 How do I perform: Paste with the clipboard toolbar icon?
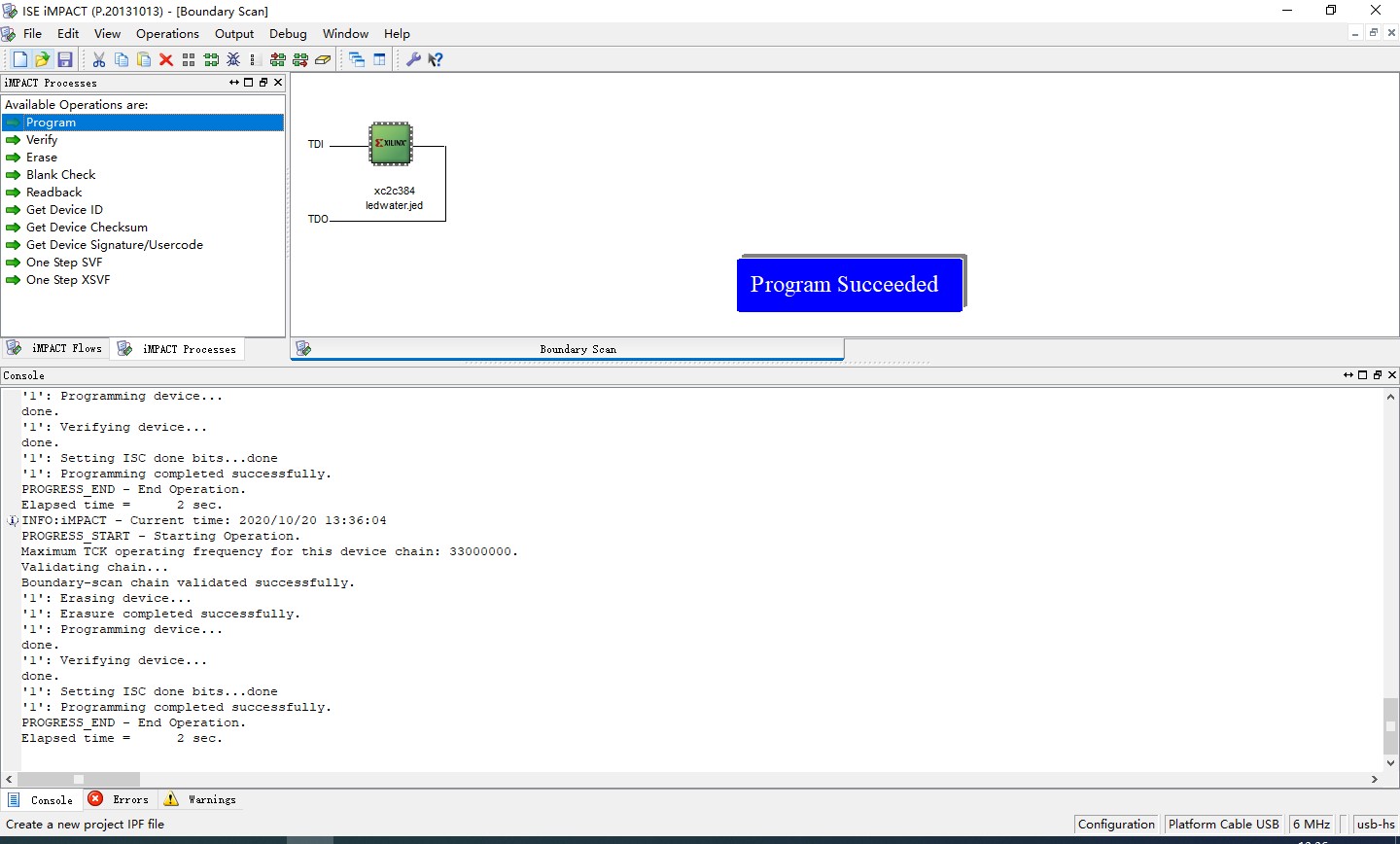pyautogui.click(x=144, y=59)
